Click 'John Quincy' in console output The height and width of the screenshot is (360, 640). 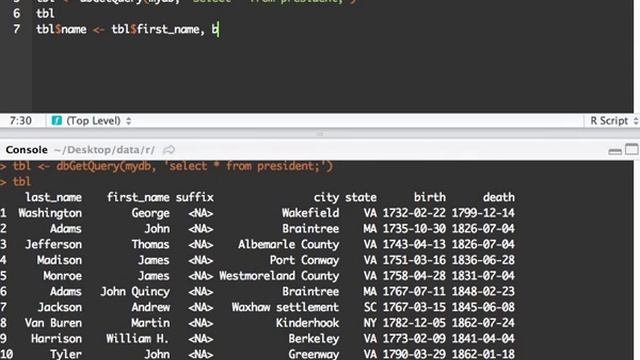(x=135, y=292)
